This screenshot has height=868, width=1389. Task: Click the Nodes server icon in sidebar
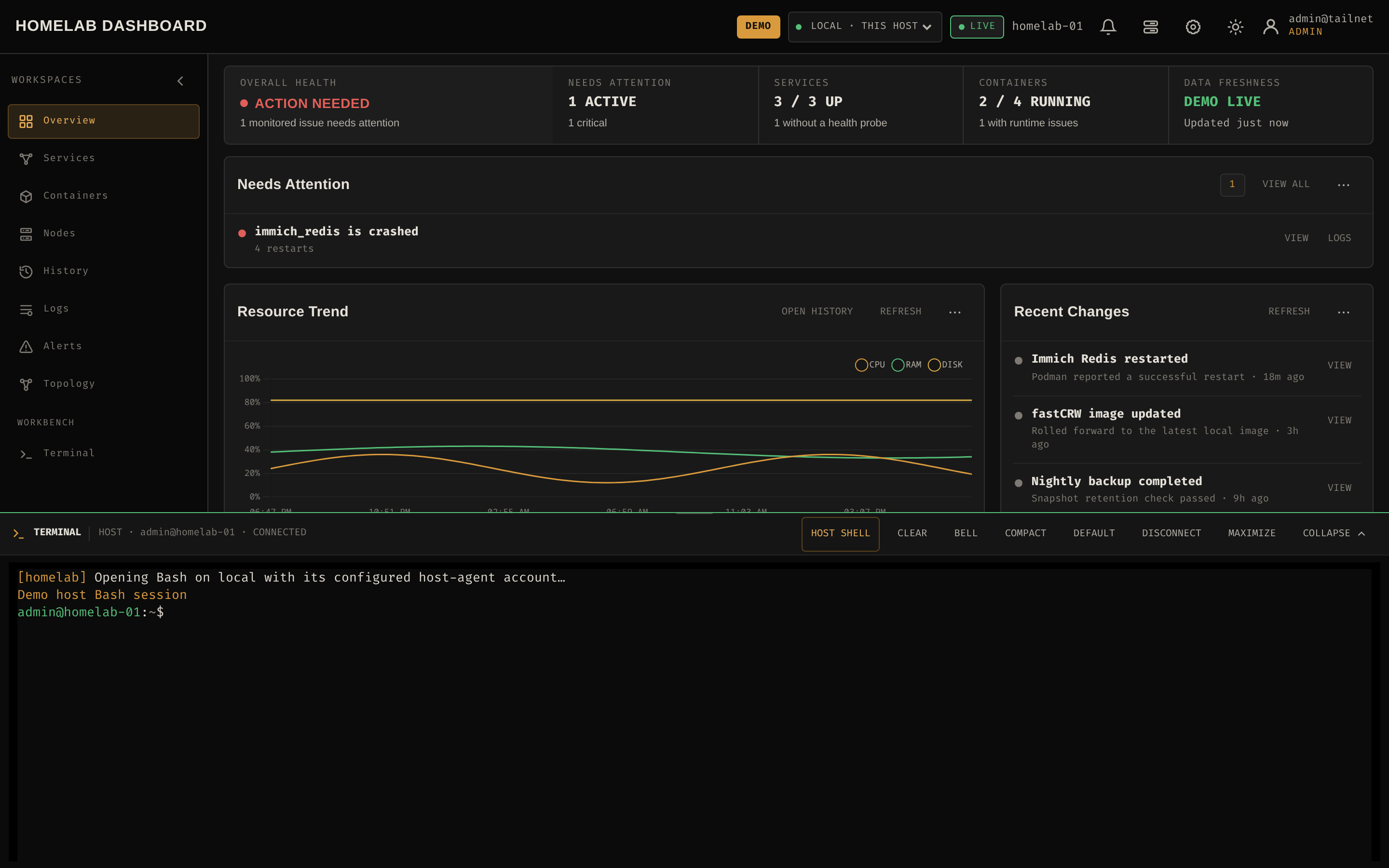tap(26, 234)
